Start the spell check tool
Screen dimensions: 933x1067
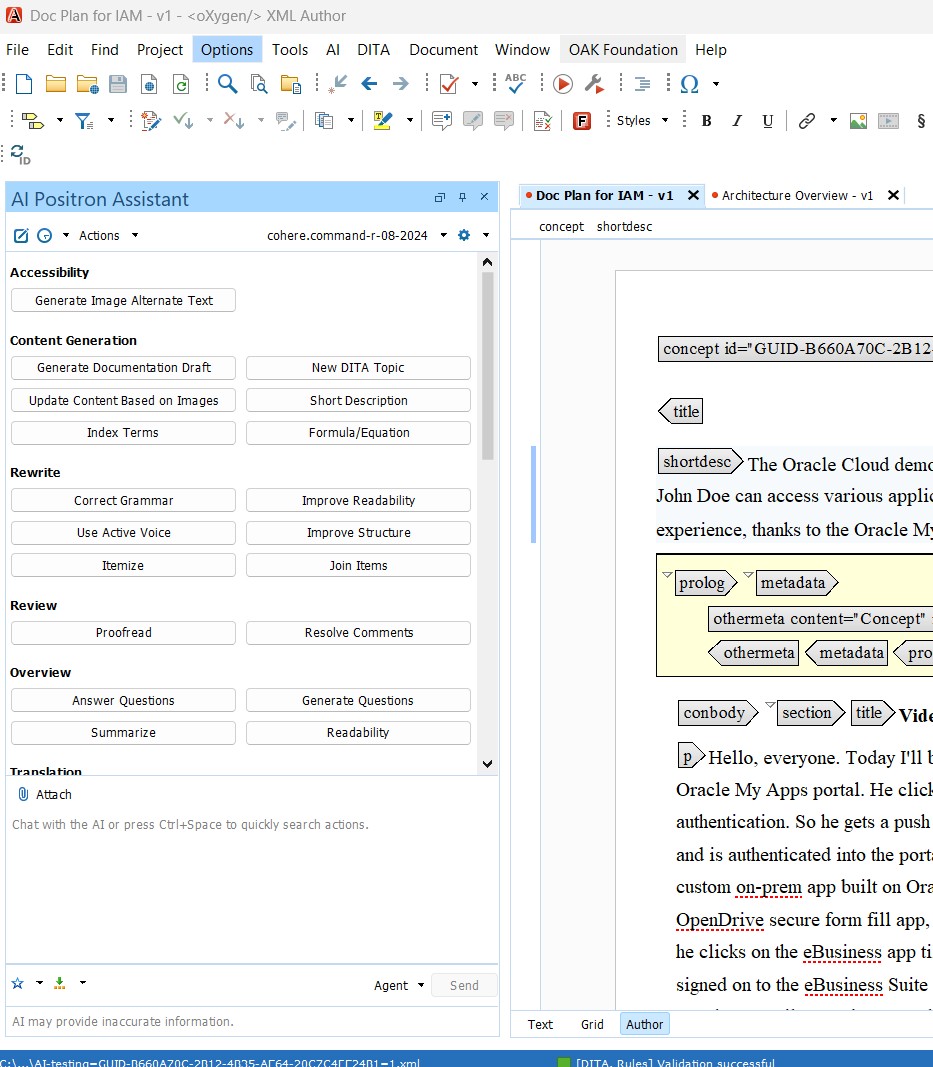(513, 84)
